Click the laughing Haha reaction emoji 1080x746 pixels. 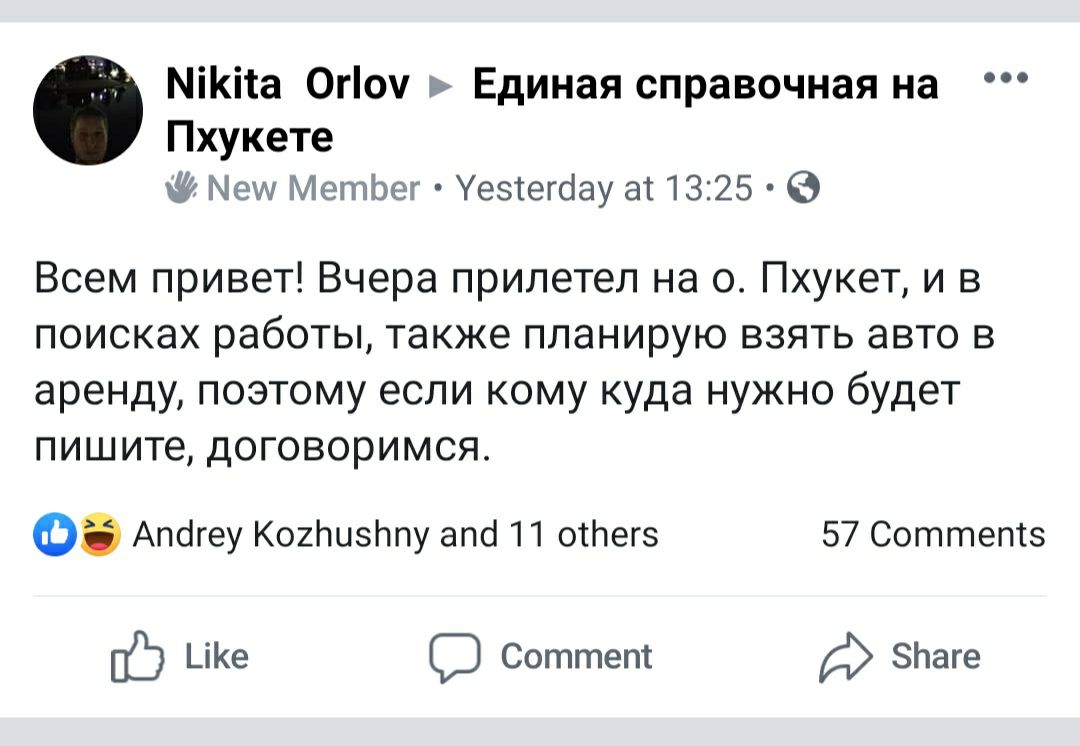[x=98, y=535]
